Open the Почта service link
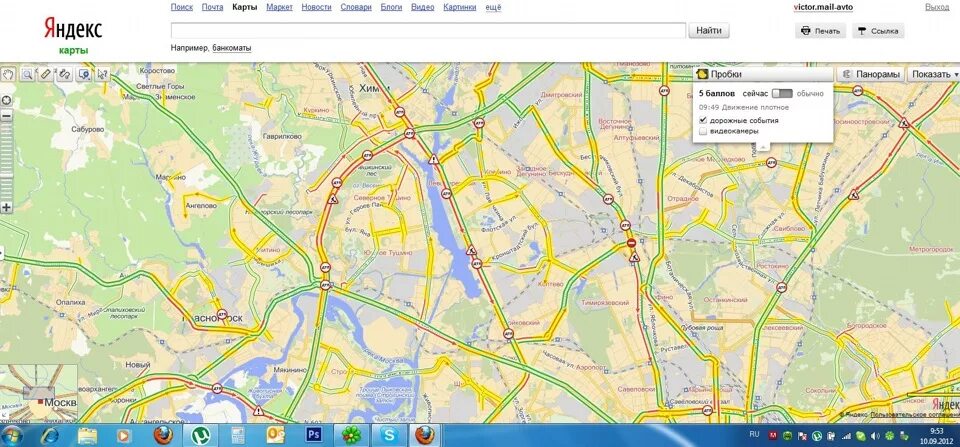Screen dimensions: 960x447 coord(212,7)
